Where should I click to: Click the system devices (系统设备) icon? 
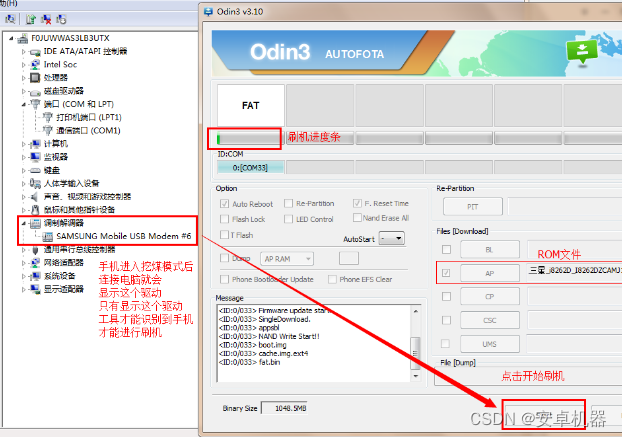[35, 276]
